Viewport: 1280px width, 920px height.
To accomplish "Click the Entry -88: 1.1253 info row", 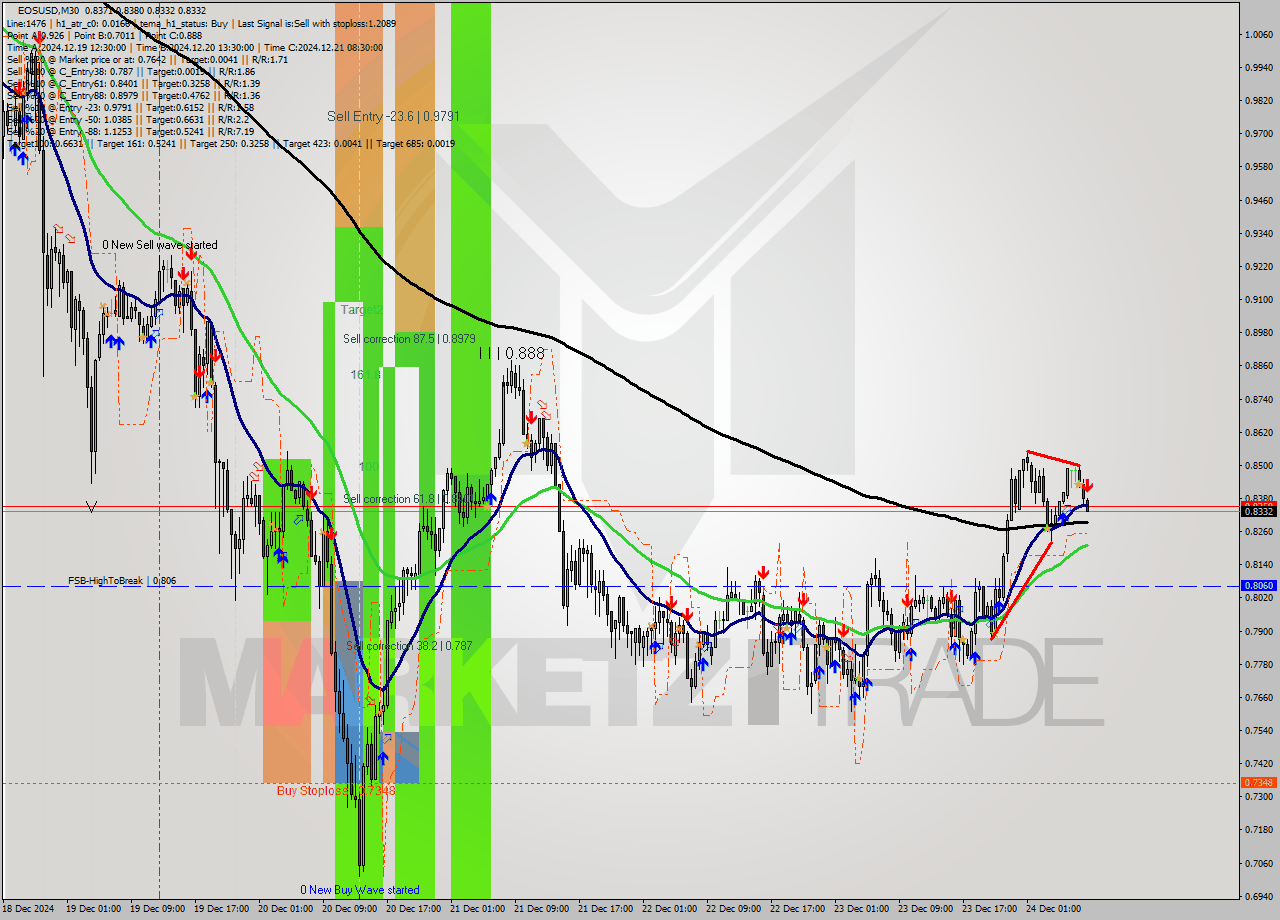I will pos(130,131).
